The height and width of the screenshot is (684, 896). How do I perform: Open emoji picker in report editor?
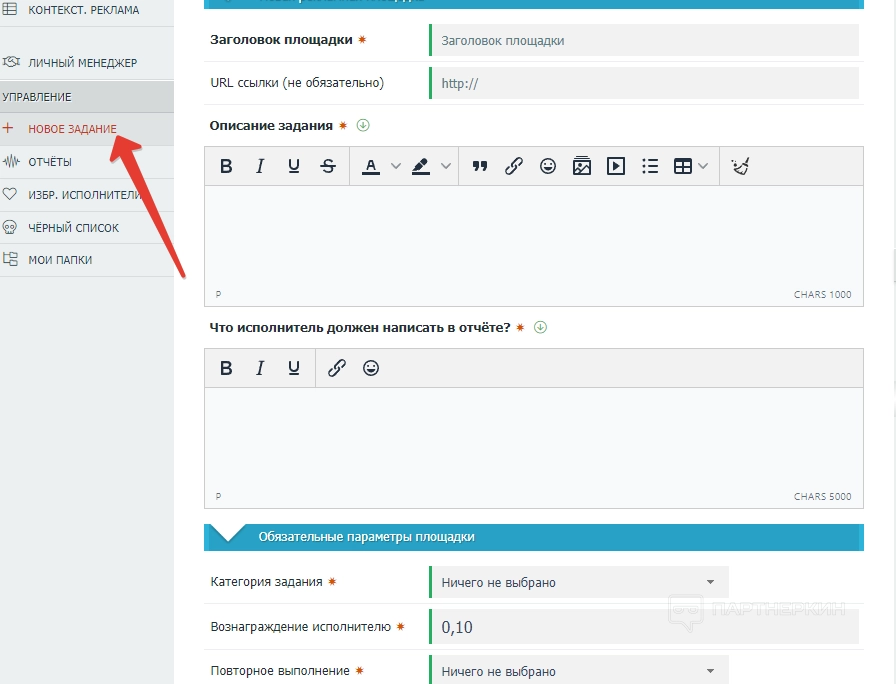pos(371,369)
